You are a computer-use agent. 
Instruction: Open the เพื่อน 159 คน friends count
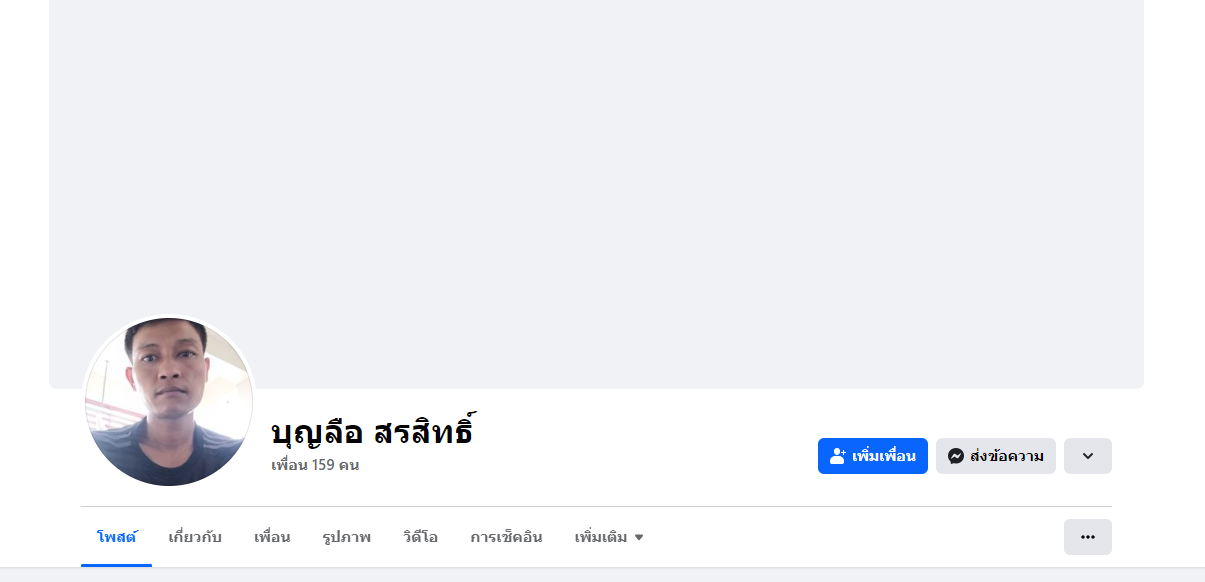pyautogui.click(x=315, y=465)
